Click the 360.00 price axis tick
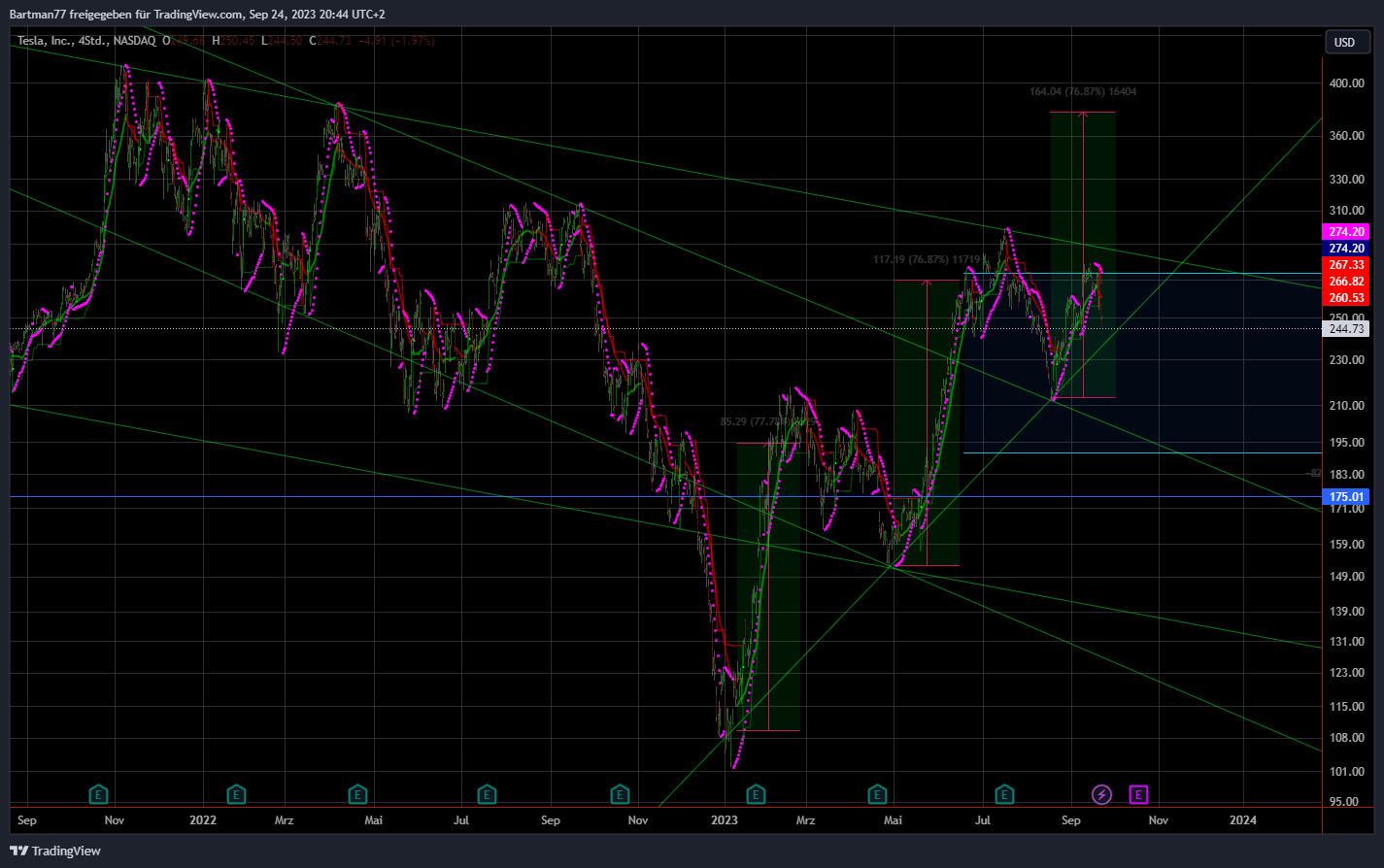 pos(1347,136)
